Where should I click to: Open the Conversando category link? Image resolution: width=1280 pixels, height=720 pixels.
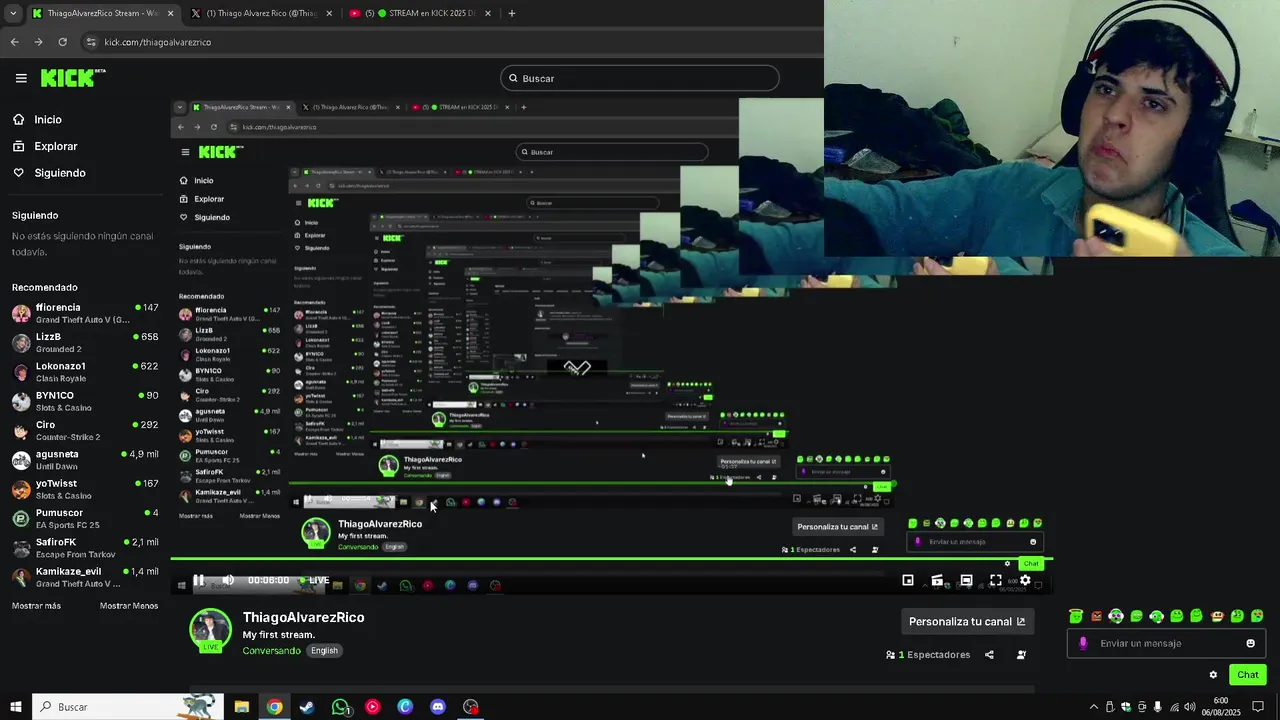click(x=271, y=650)
